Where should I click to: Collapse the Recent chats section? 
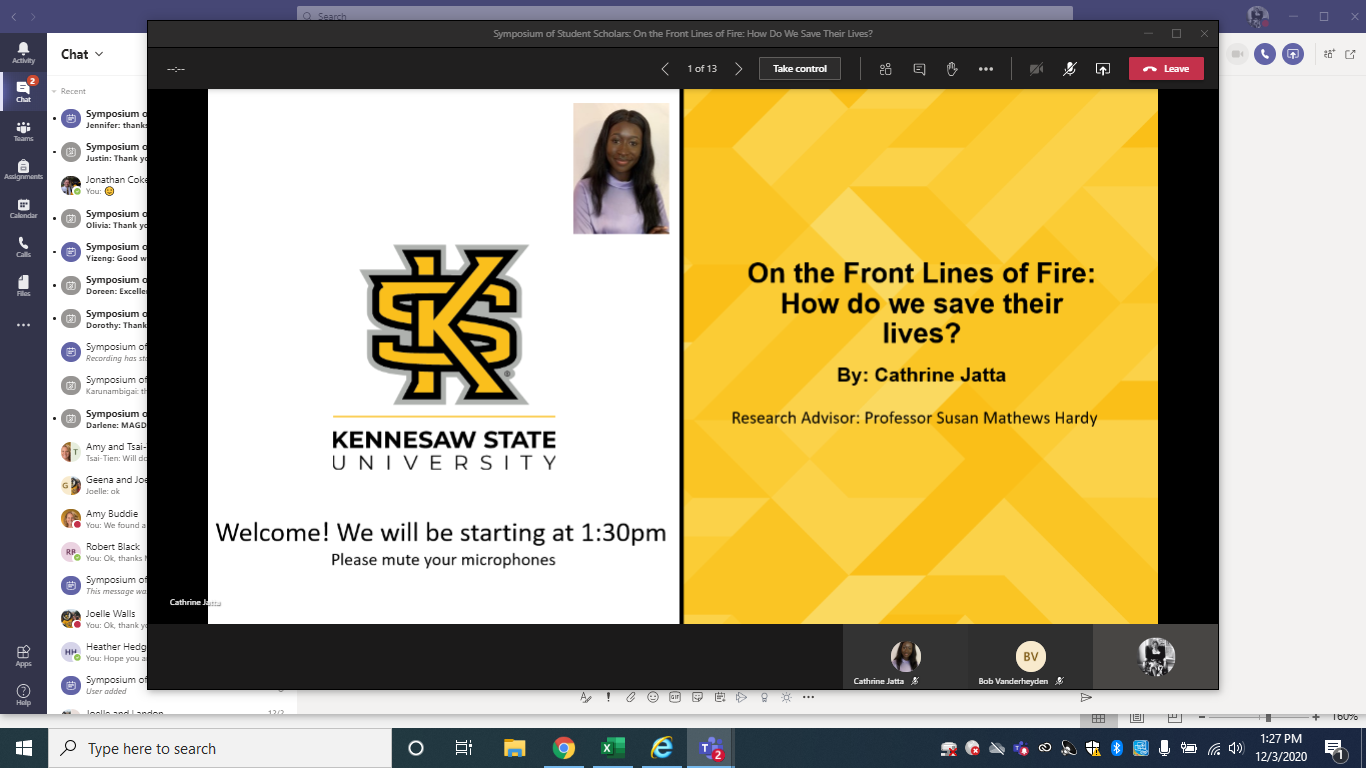(x=54, y=91)
